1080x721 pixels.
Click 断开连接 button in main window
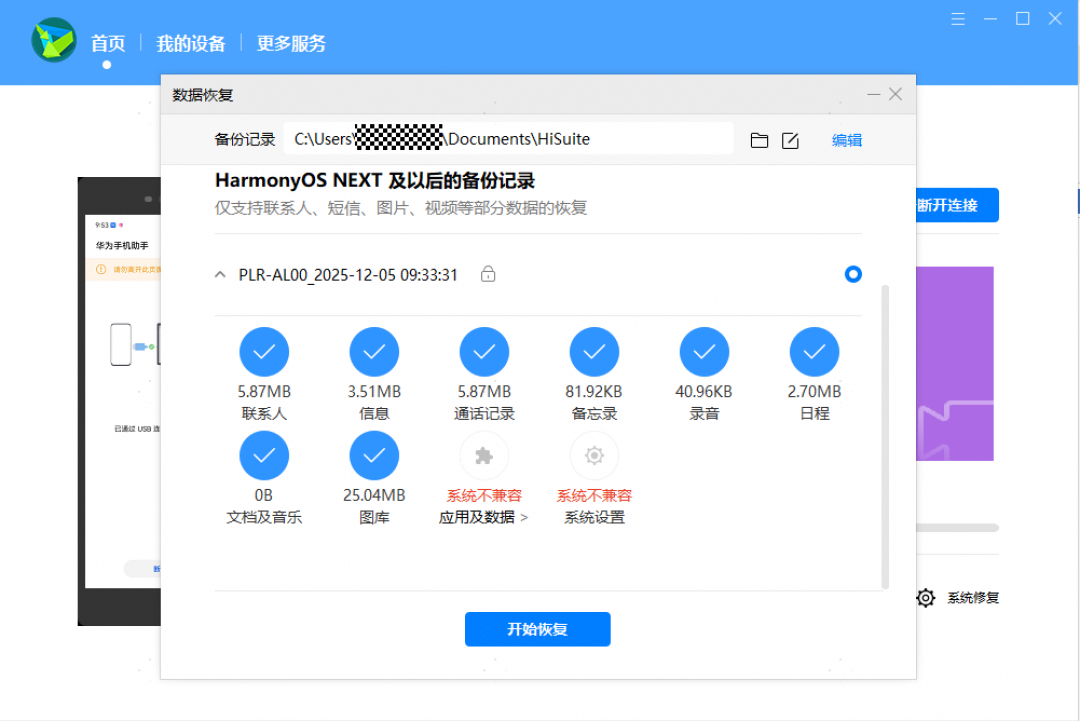957,205
